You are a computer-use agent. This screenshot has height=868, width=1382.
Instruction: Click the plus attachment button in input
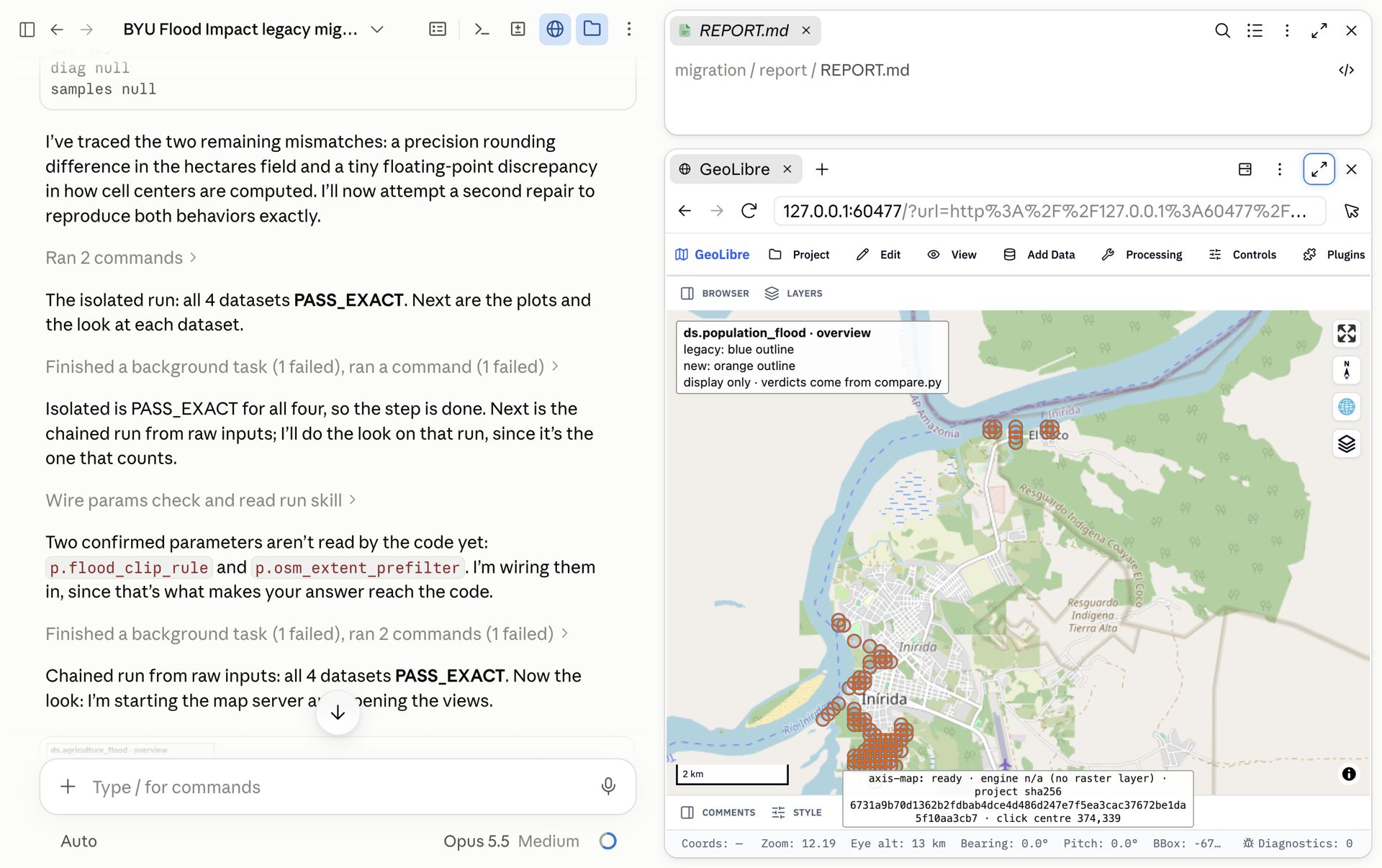pyautogui.click(x=68, y=787)
